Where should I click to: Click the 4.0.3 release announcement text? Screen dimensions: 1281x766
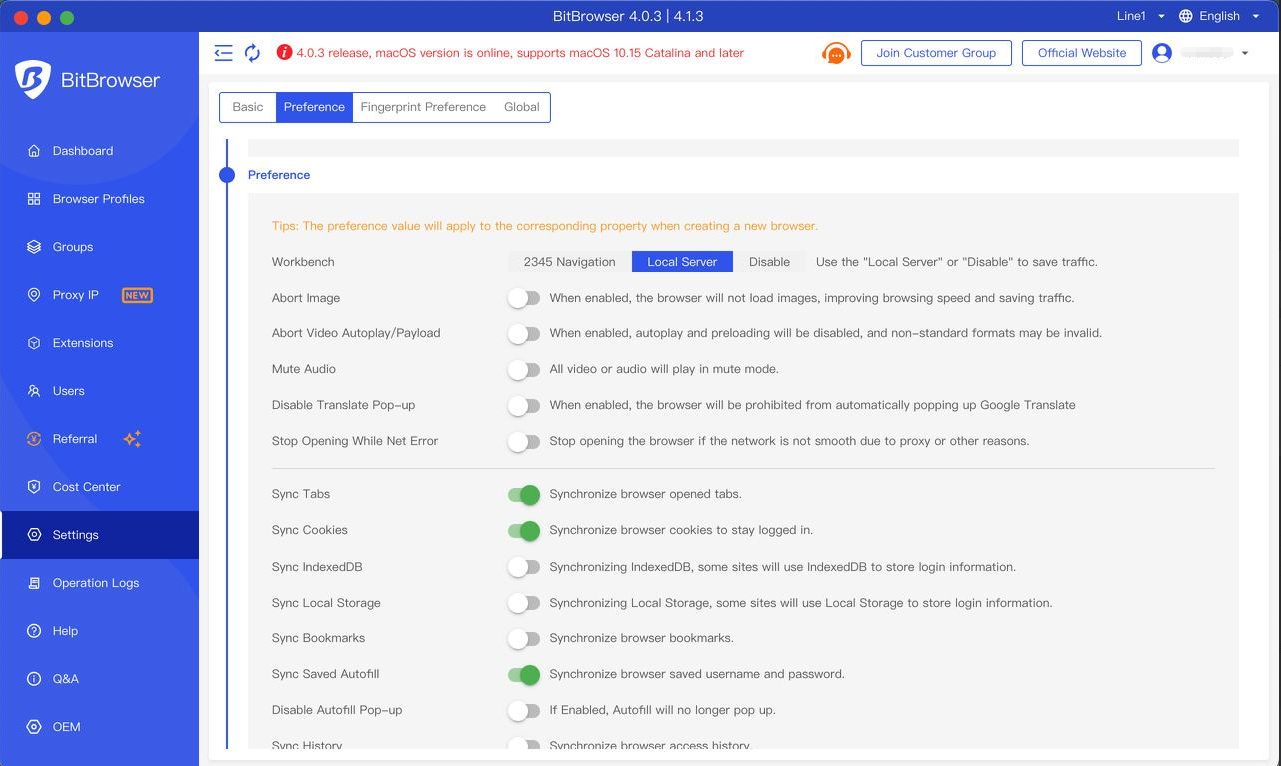click(520, 53)
